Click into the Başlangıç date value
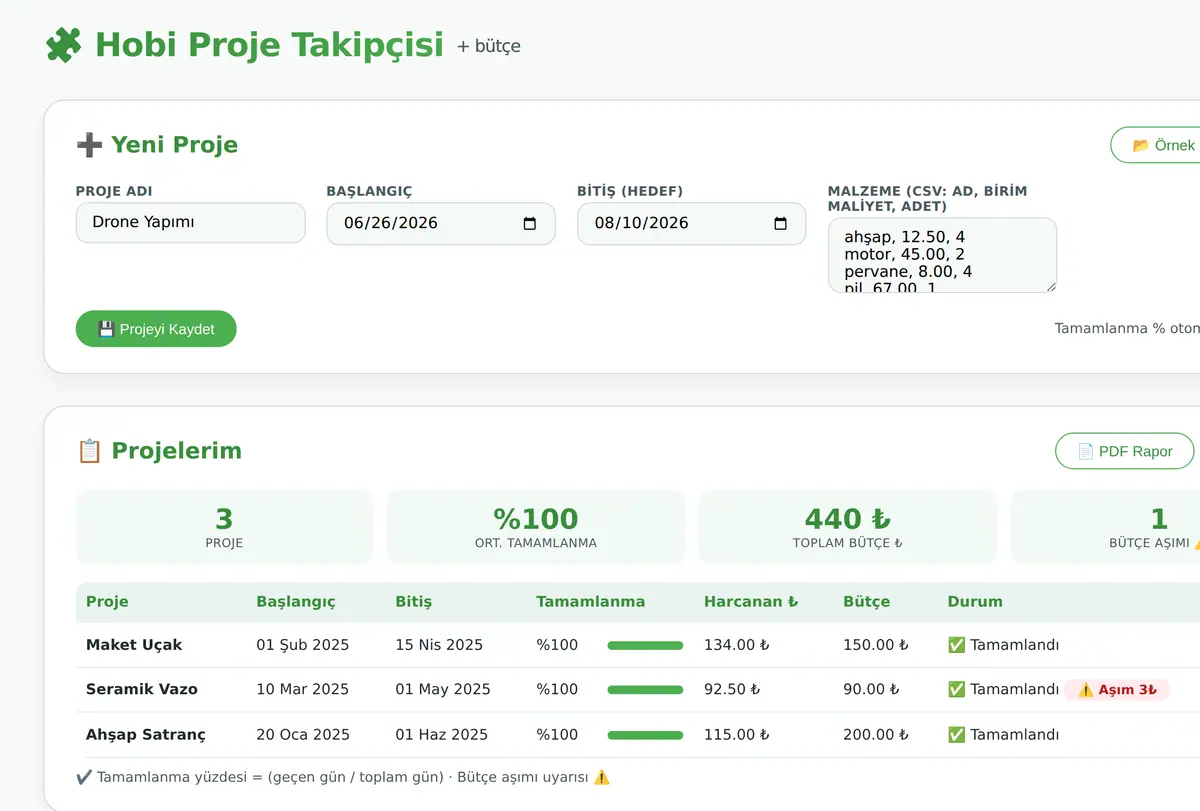1200x811 pixels. [391, 224]
